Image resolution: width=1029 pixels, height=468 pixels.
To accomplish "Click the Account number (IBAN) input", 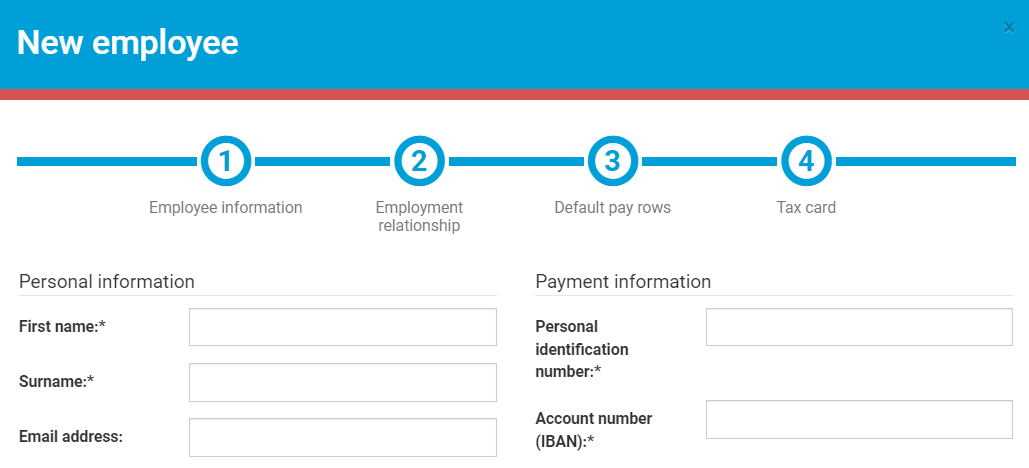I will [x=859, y=419].
